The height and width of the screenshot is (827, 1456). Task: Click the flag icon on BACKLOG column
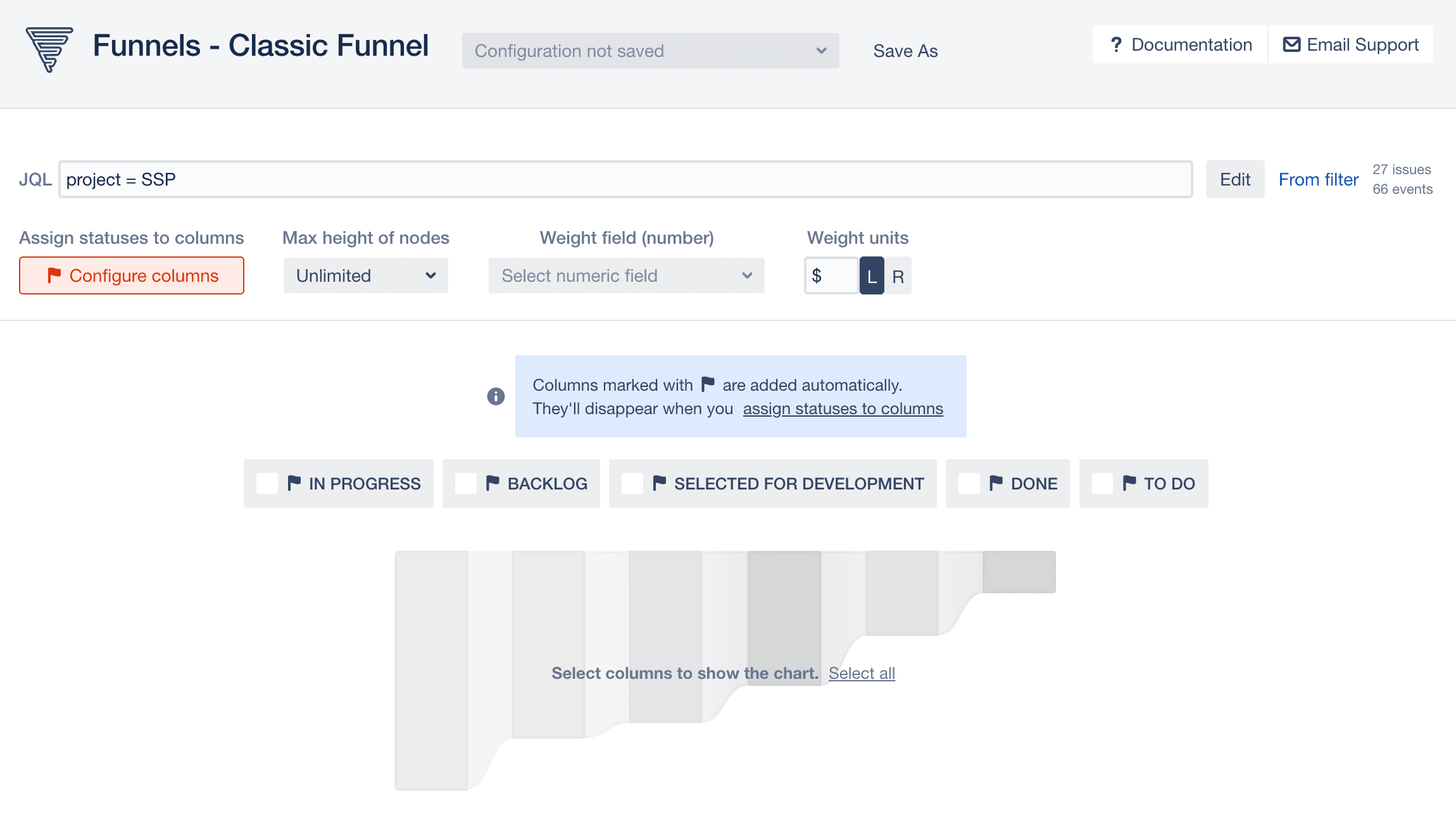tap(493, 483)
